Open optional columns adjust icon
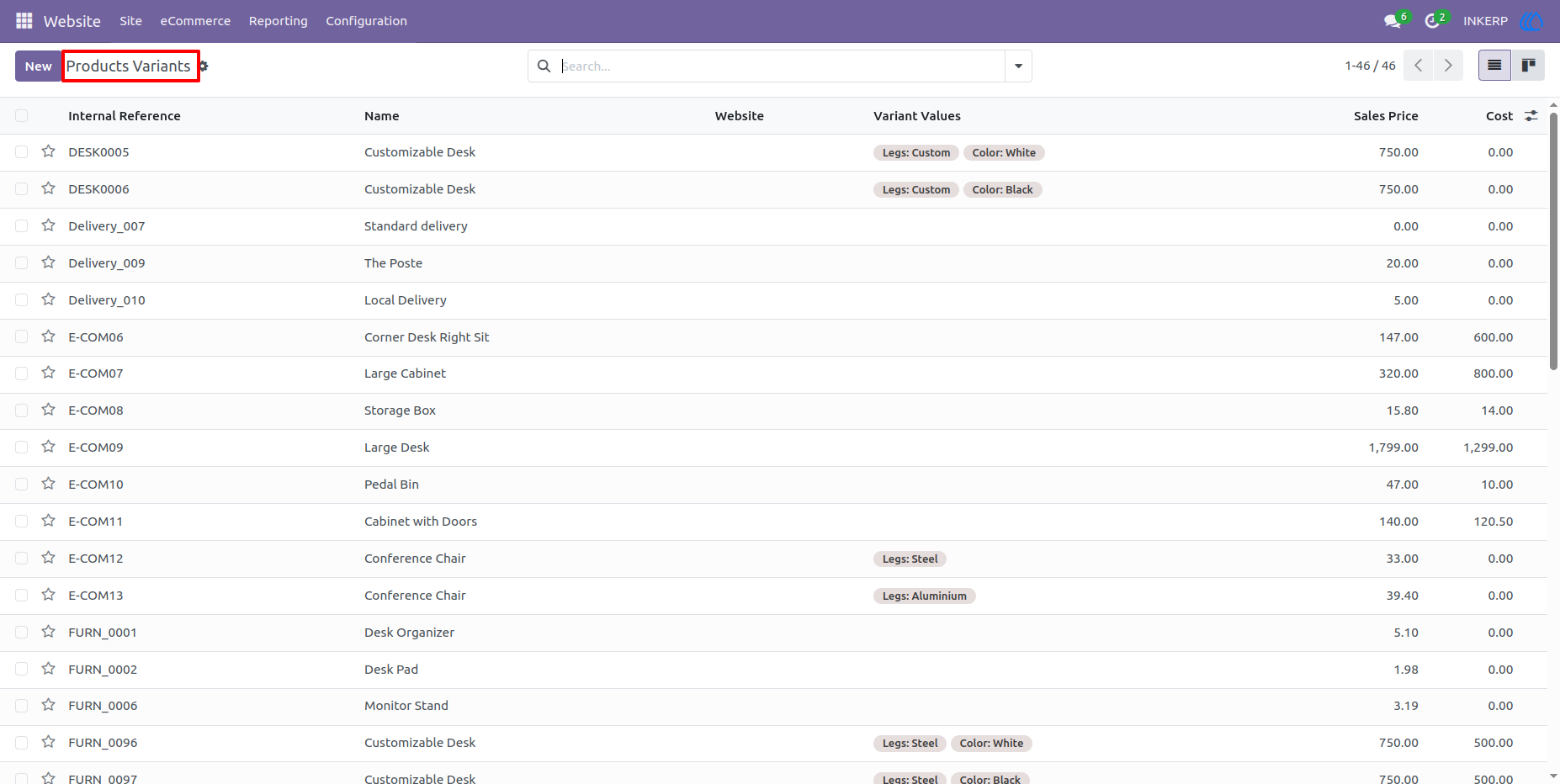This screenshot has width=1560, height=784. 1531,116
